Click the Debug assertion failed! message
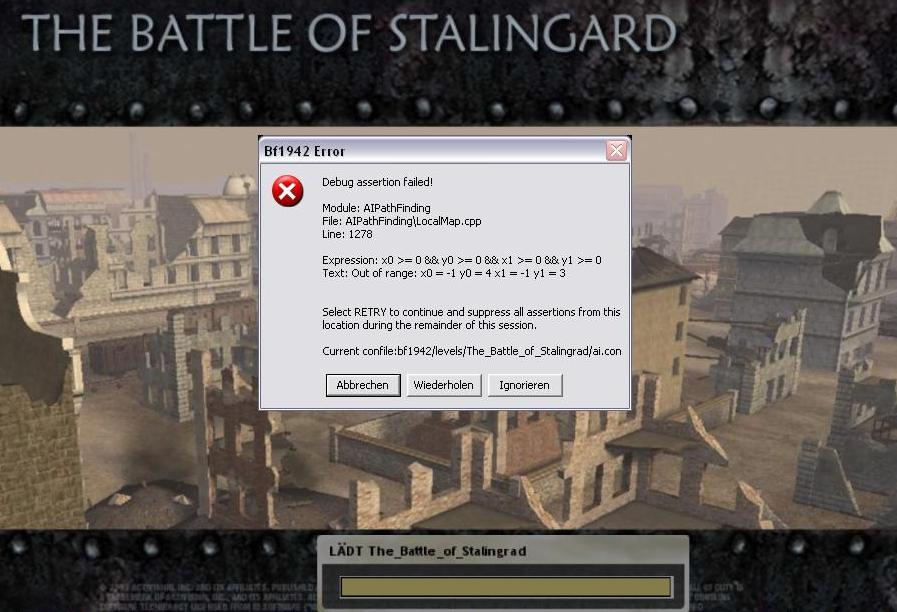The height and width of the screenshot is (612, 897). coord(377,182)
